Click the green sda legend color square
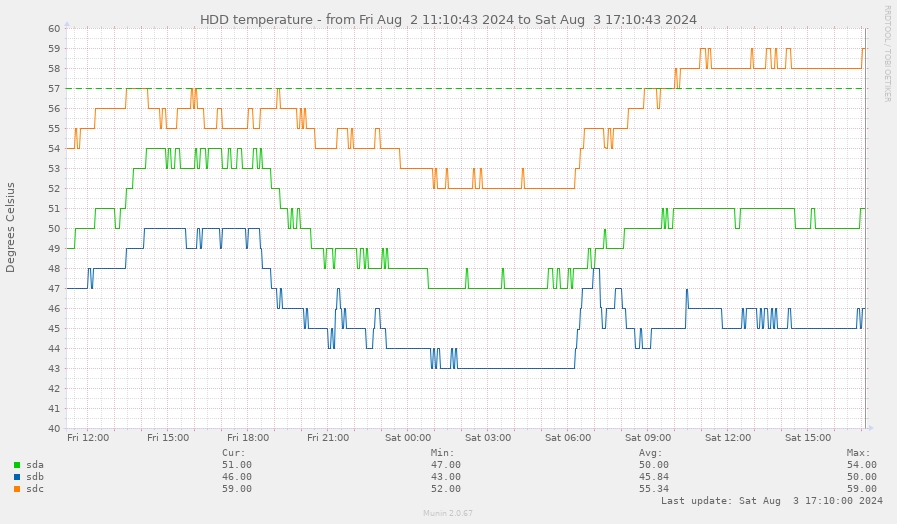 [17, 465]
